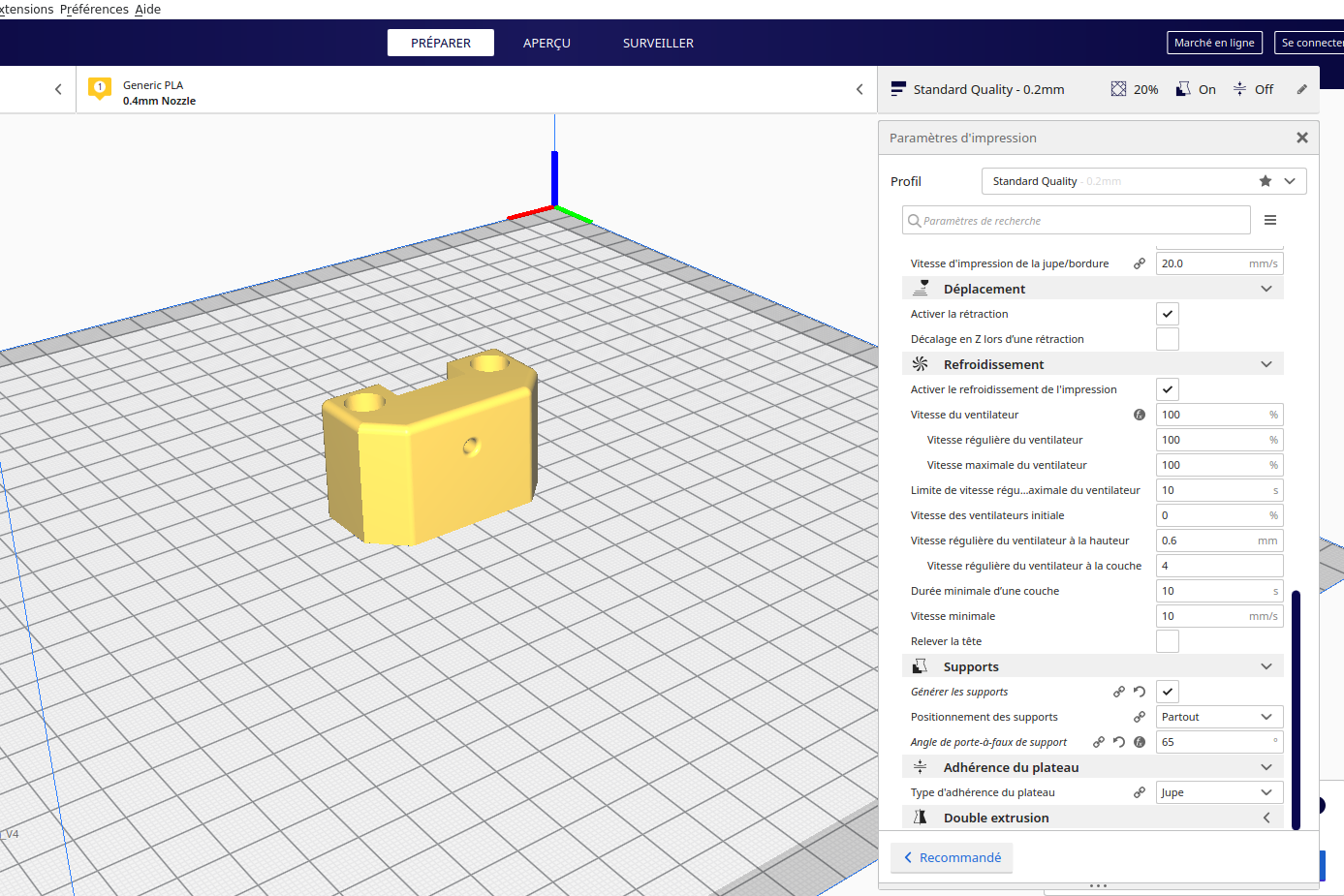Open the Marché en ligne marketplace
This screenshot has width=1344, height=896.
1214,43
